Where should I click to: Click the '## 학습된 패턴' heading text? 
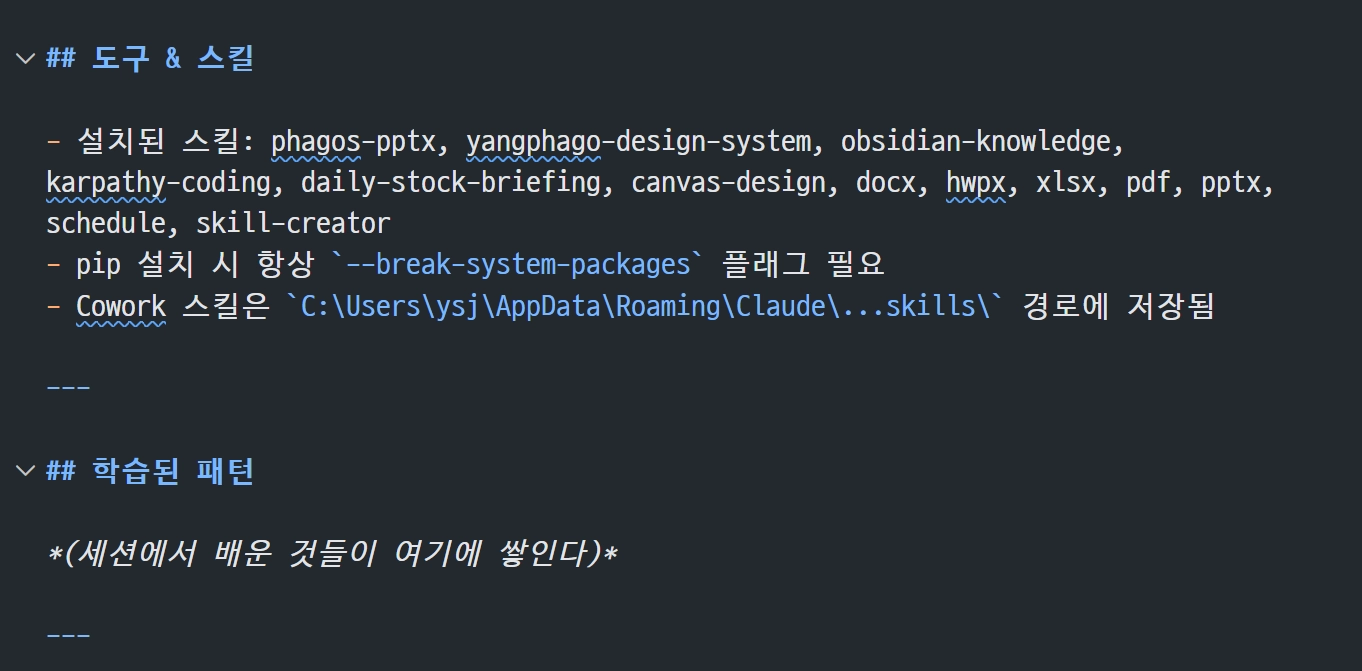point(150,470)
